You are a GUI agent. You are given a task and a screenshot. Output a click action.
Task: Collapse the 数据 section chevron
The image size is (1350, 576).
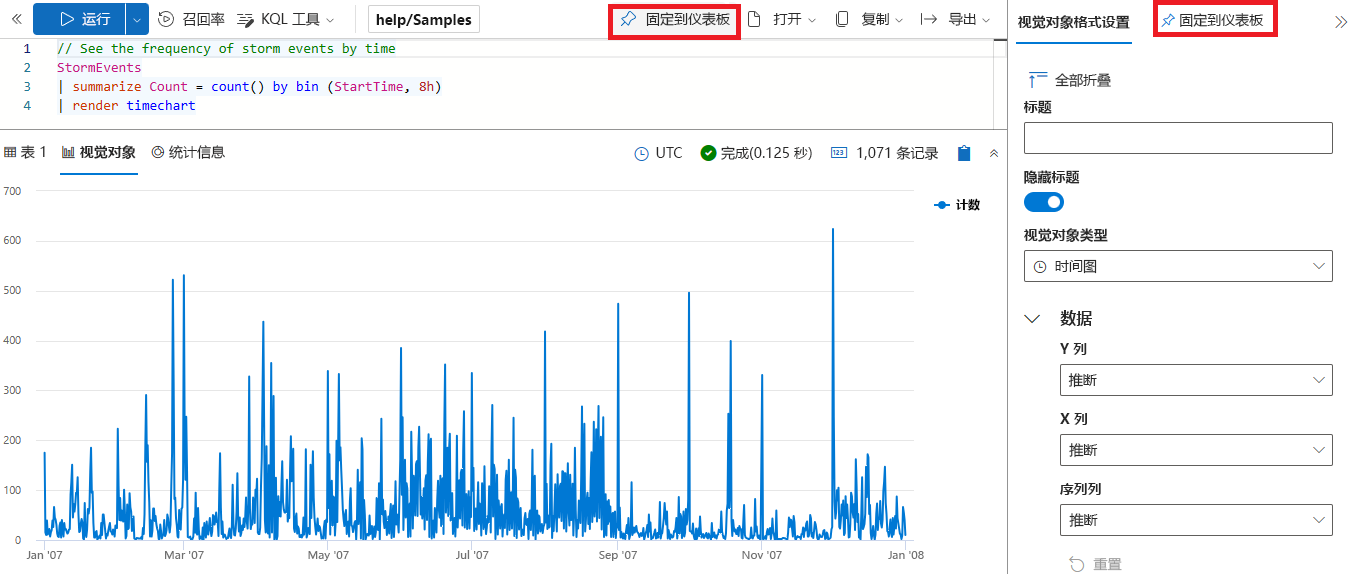[x=1033, y=318]
